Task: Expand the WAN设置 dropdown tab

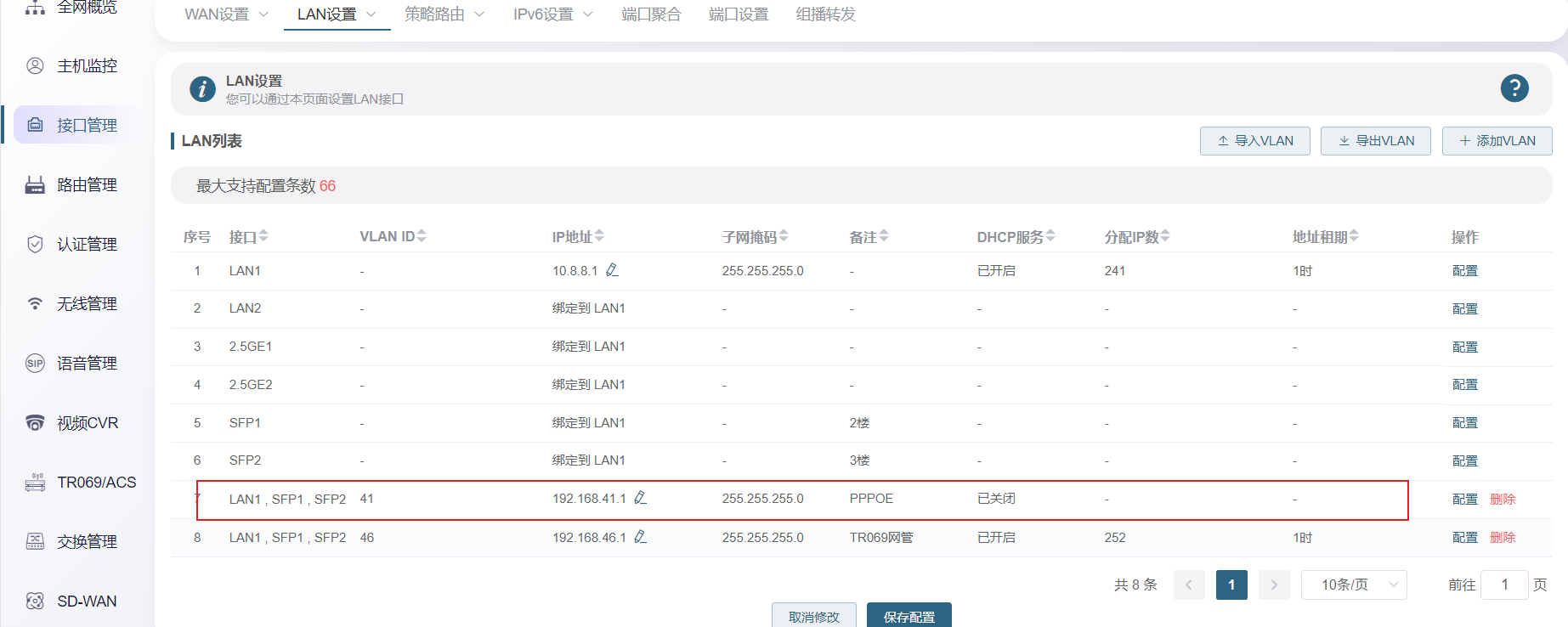Action: (226, 14)
